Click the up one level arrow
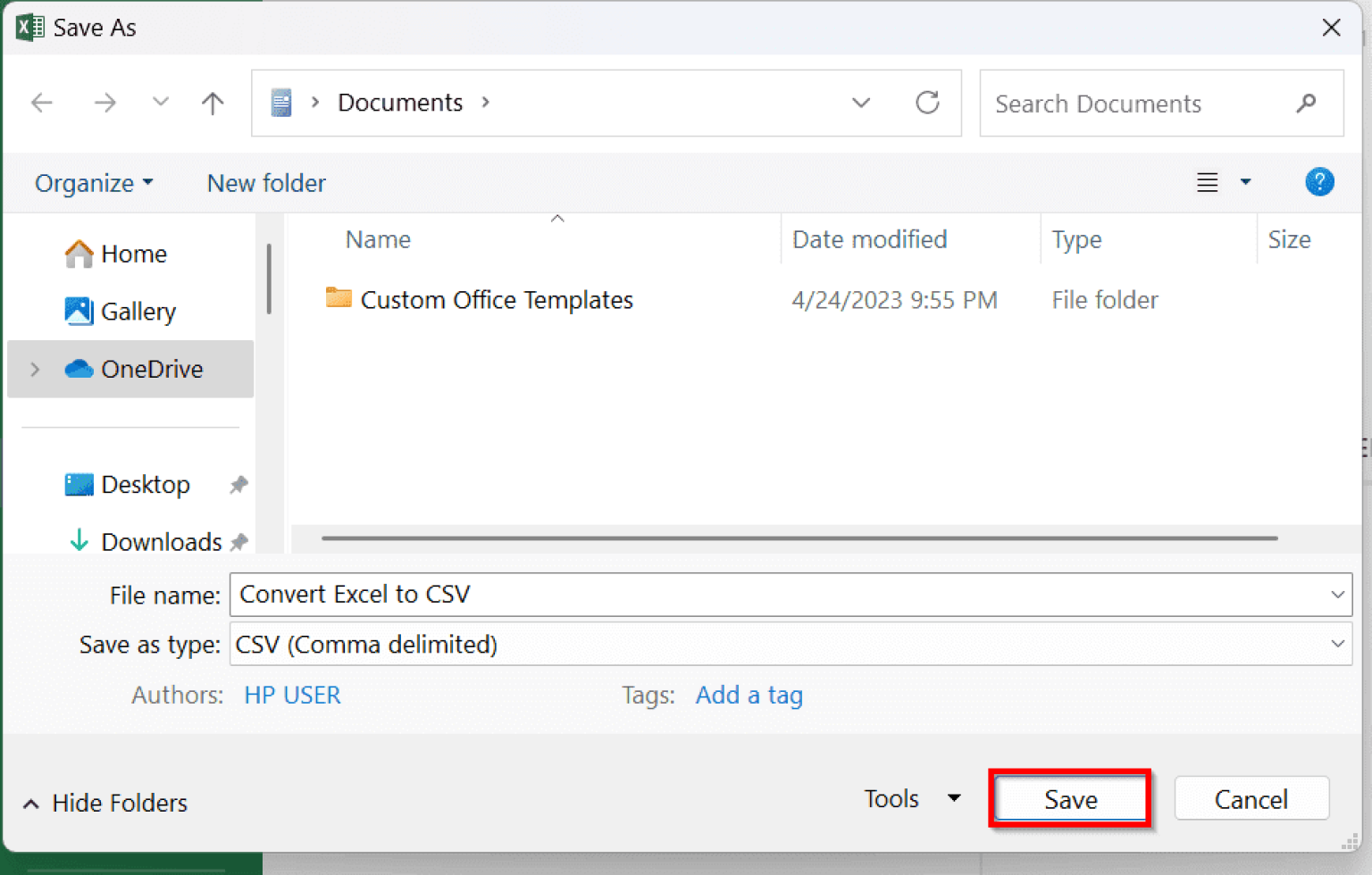Viewport: 1372px width, 875px height. [x=213, y=103]
